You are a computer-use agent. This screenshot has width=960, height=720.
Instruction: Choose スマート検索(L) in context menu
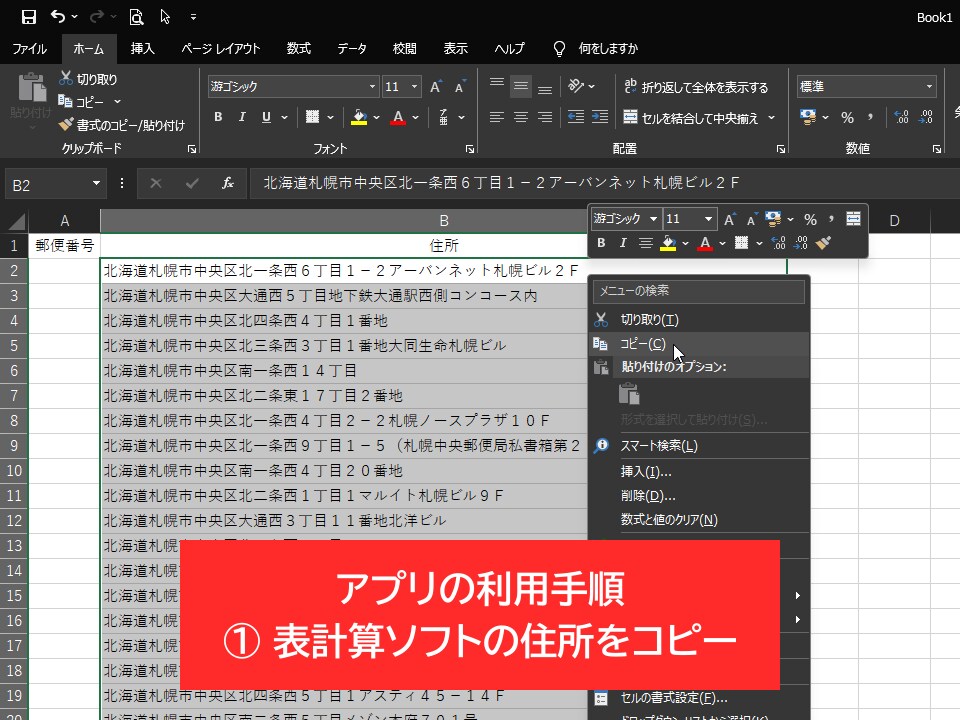[x=699, y=446]
